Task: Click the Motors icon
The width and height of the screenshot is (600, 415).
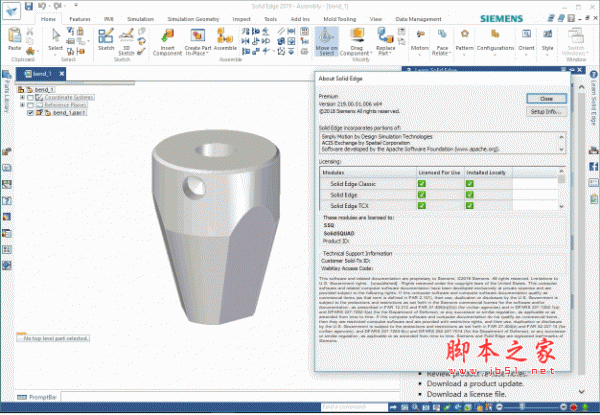Action: [x=420, y=34]
